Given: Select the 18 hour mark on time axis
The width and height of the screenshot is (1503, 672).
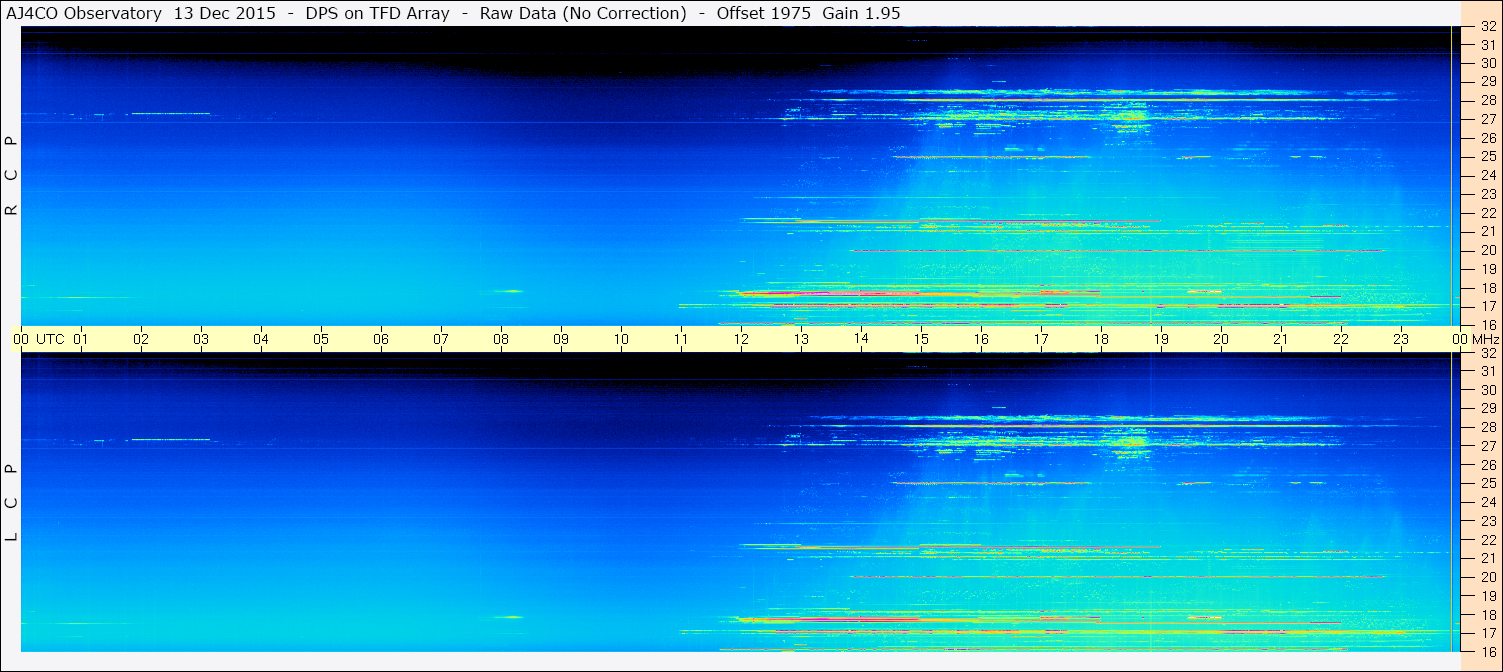Looking at the screenshot, I should [x=1101, y=339].
